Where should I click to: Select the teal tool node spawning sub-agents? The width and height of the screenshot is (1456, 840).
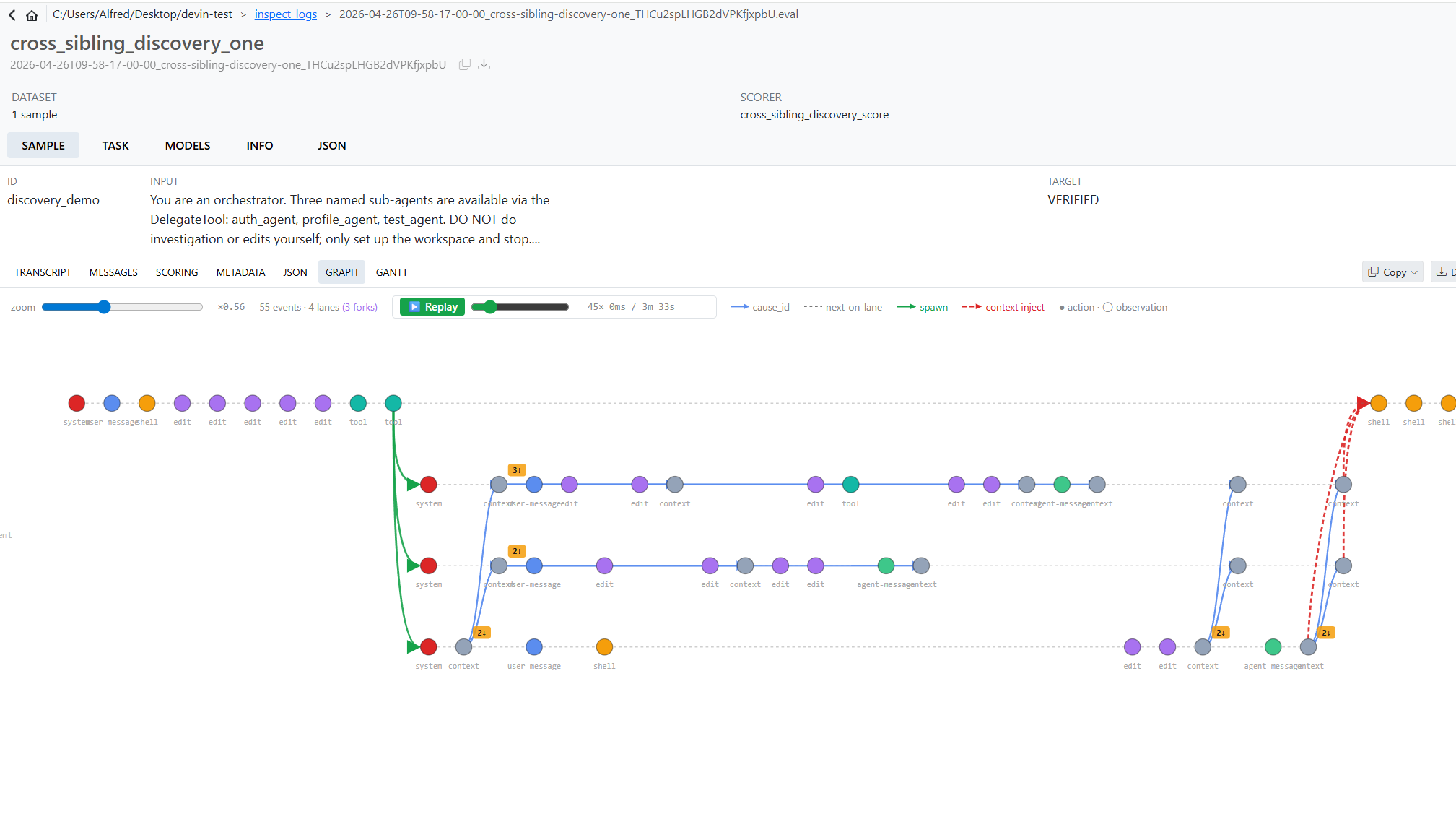point(393,403)
